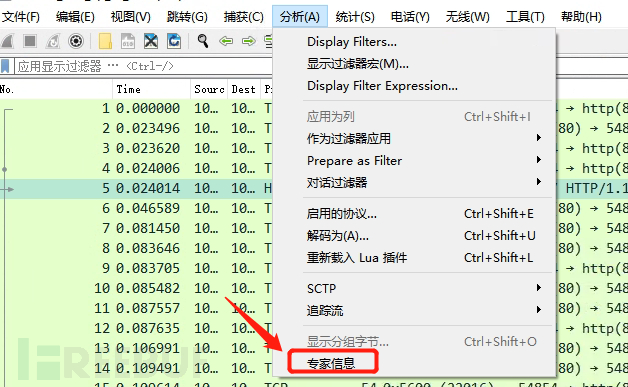Select 启用的协议... menu entry

[x=414, y=214]
